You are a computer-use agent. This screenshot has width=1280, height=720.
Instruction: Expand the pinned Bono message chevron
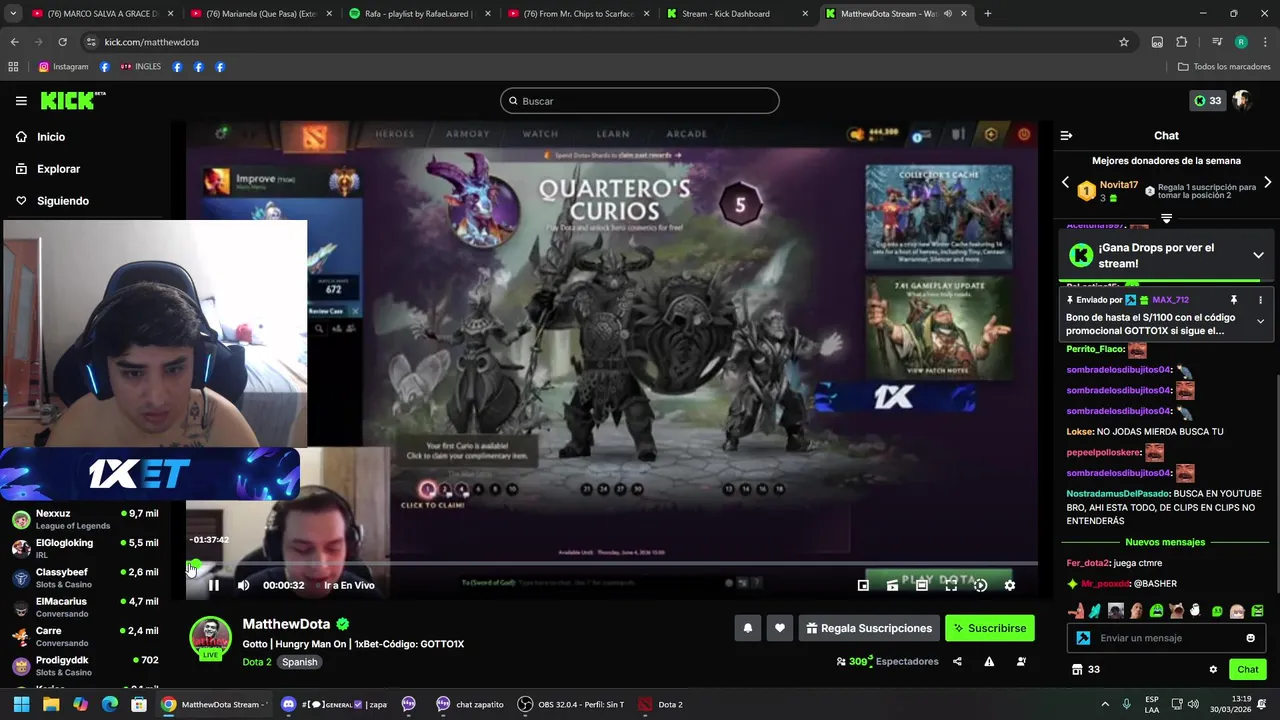(x=1260, y=321)
